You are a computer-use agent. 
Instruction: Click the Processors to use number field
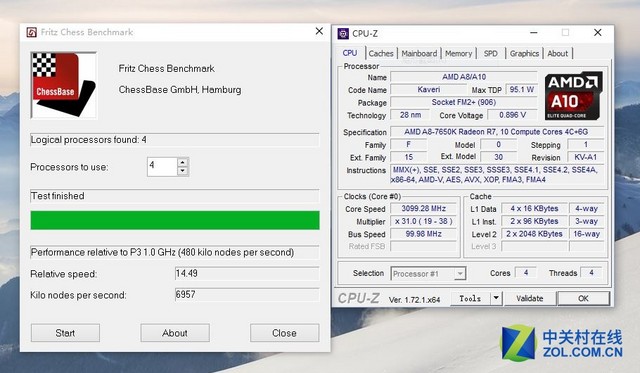click(162, 167)
